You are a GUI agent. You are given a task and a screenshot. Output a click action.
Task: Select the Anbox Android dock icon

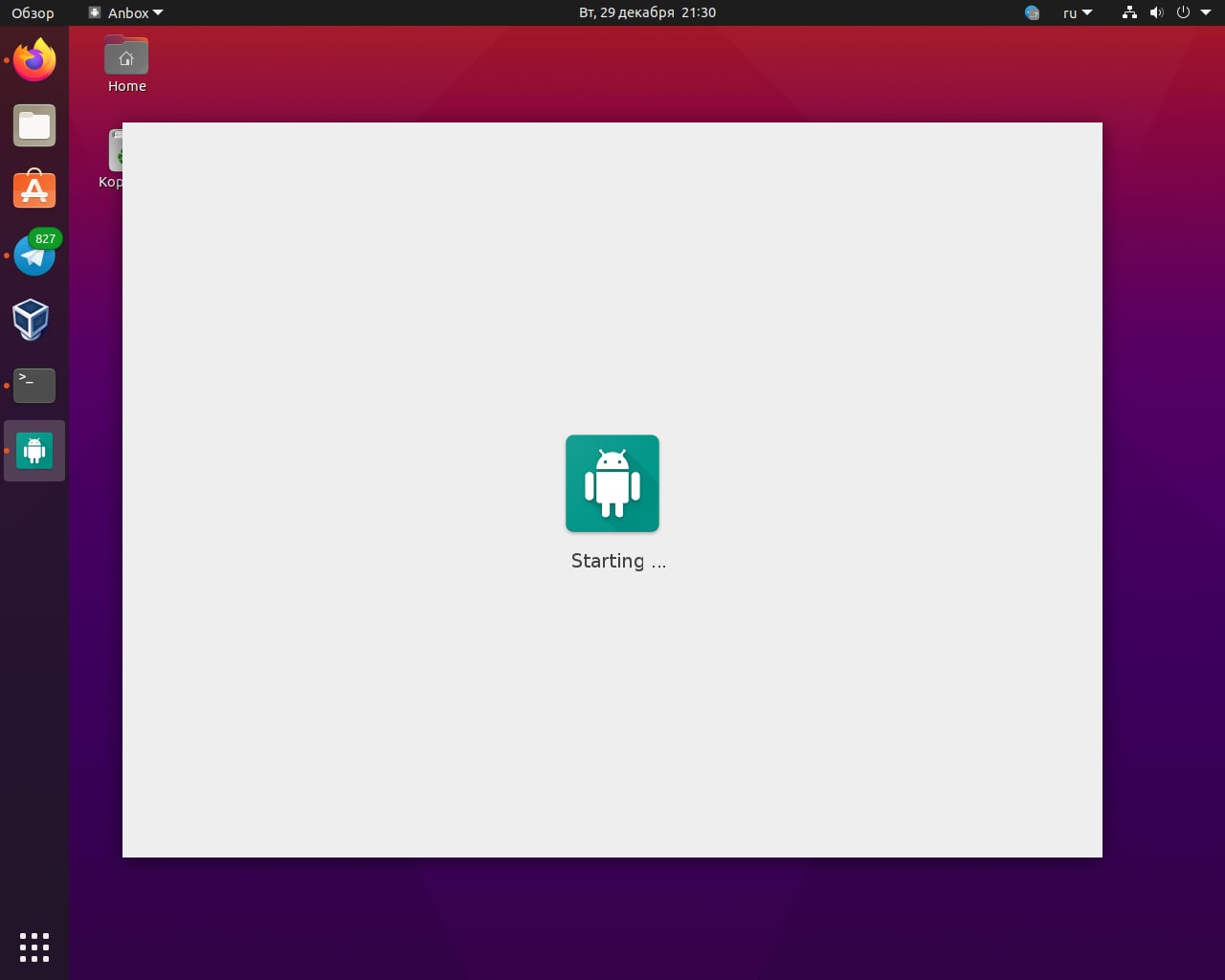coord(34,451)
